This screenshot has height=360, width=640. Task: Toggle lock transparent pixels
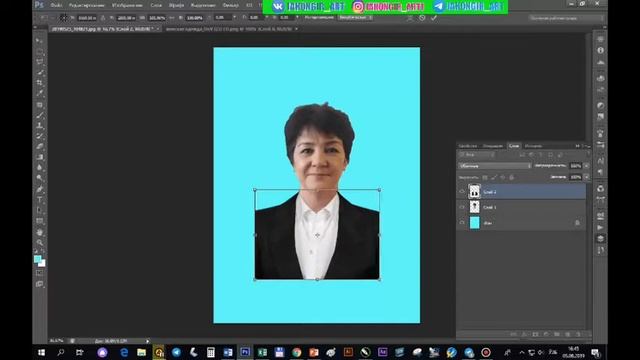click(485, 178)
